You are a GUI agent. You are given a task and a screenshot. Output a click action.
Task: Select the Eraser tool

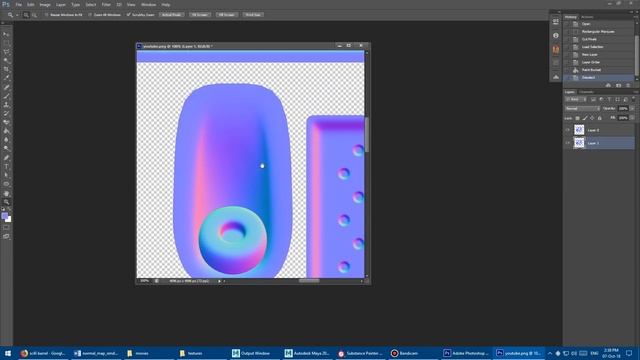6,122
